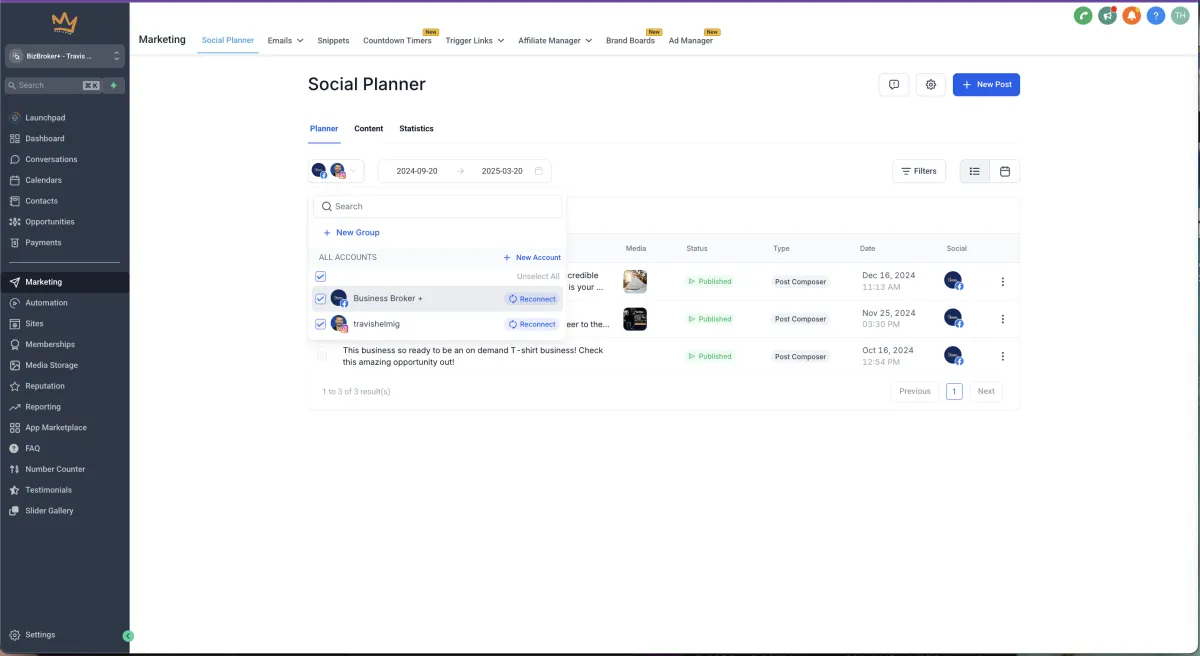Open Social Planner gear settings

[x=931, y=85]
